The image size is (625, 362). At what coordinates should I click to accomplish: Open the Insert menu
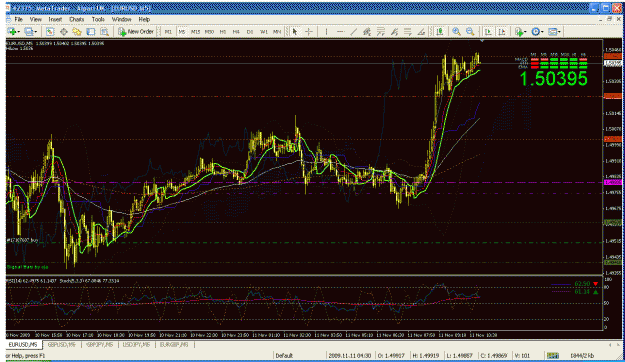coord(55,19)
